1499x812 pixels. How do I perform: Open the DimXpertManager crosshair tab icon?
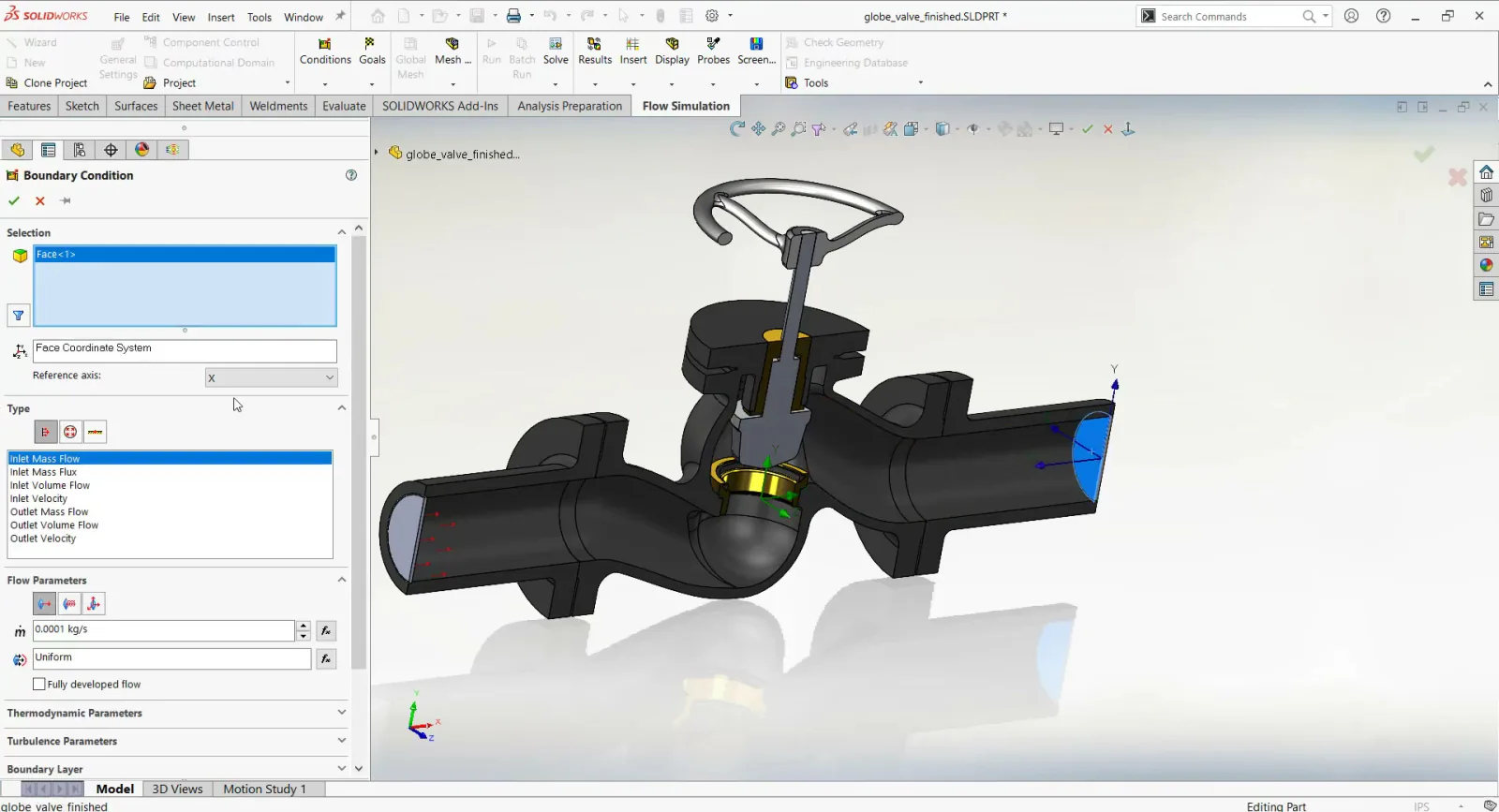[x=111, y=150]
